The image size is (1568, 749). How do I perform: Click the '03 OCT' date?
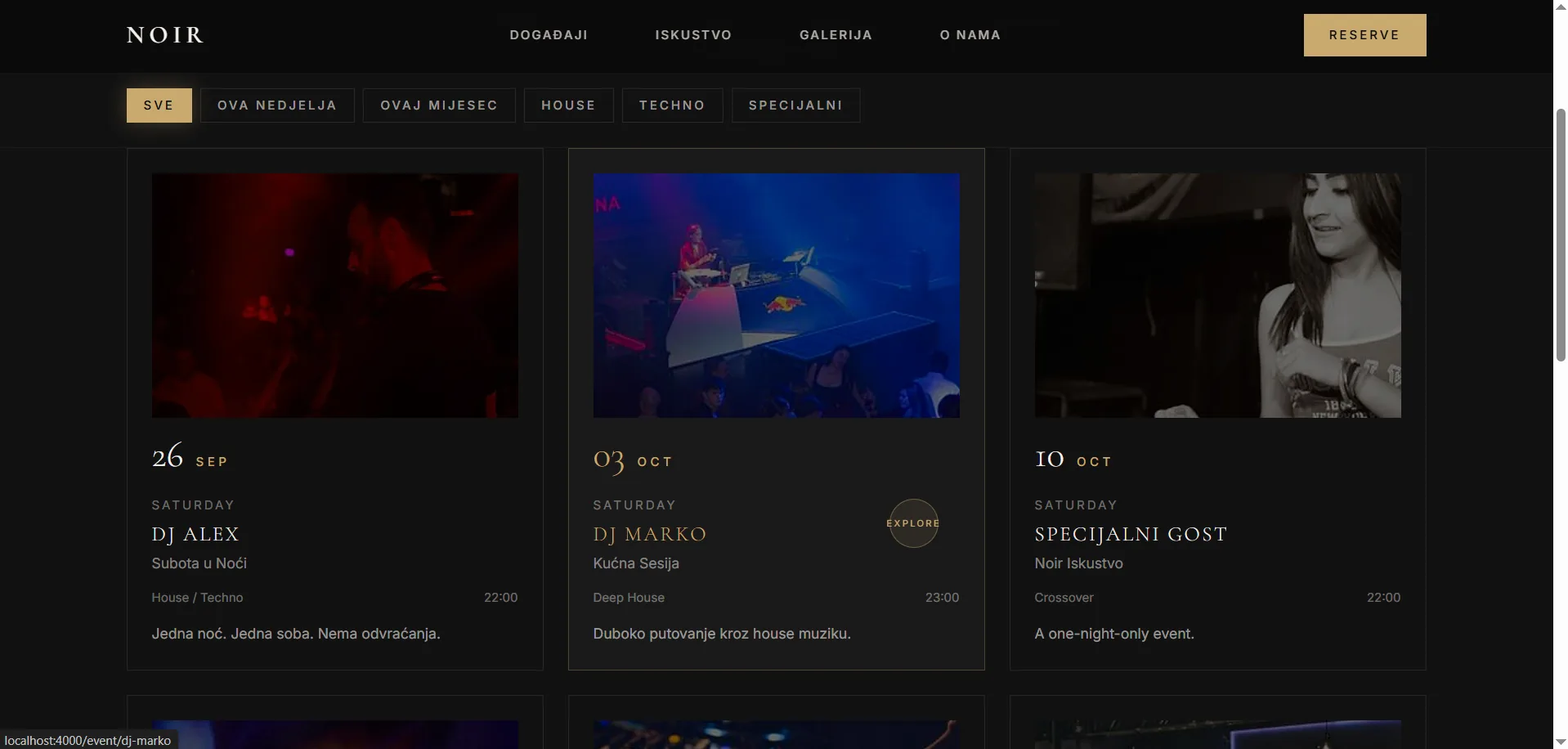click(x=633, y=460)
